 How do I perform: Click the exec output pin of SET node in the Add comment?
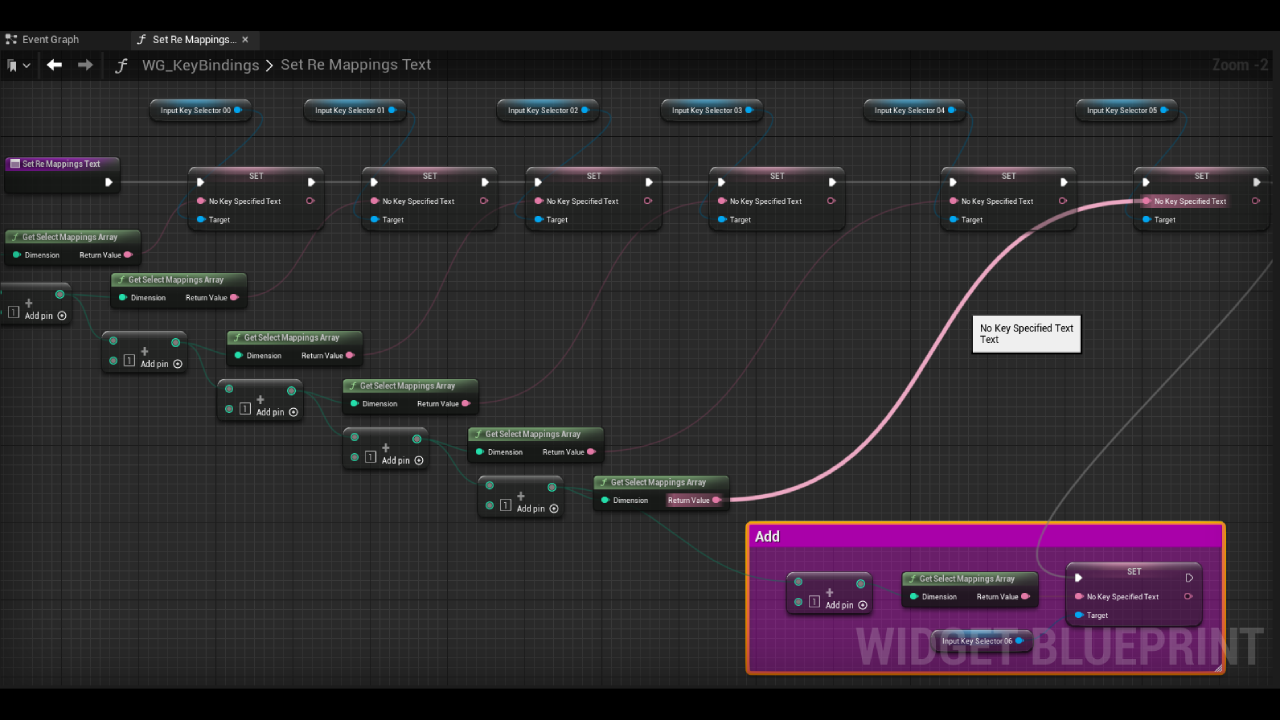(1189, 578)
